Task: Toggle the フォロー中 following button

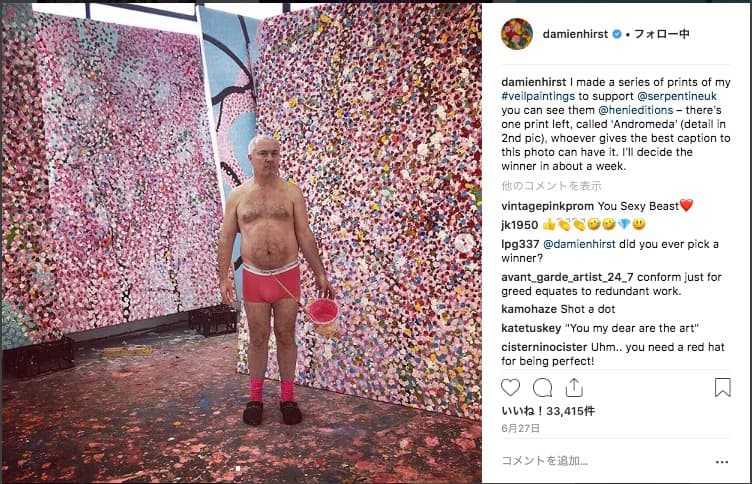Action: click(x=662, y=34)
